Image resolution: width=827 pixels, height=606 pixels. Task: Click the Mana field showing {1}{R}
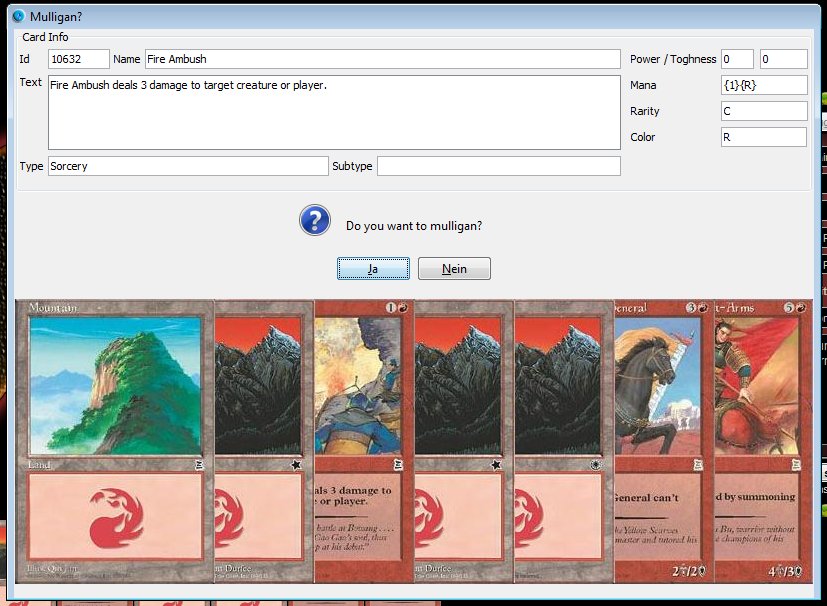pyautogui.click(x=764, y=85)
